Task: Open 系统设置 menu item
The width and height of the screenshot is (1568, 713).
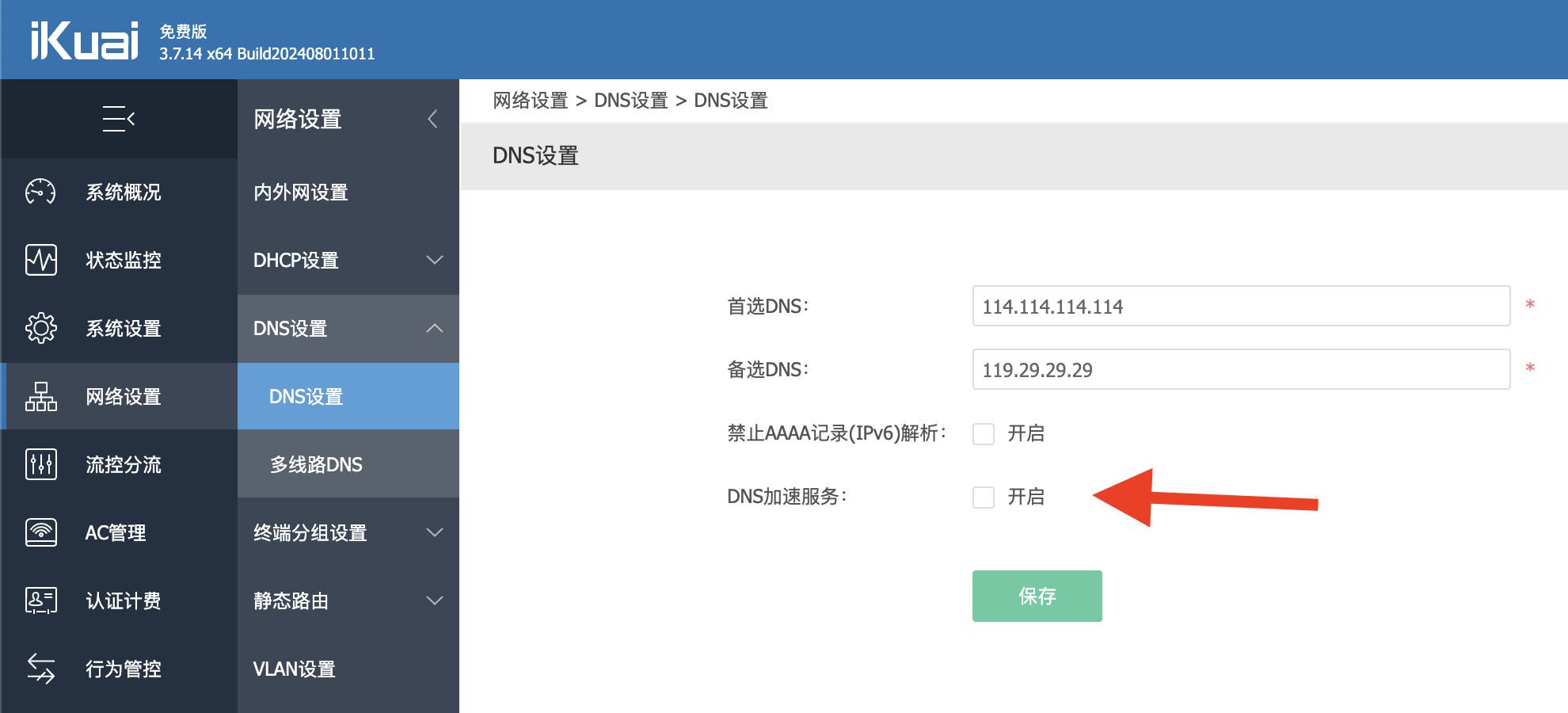Action: coord(124,329)
